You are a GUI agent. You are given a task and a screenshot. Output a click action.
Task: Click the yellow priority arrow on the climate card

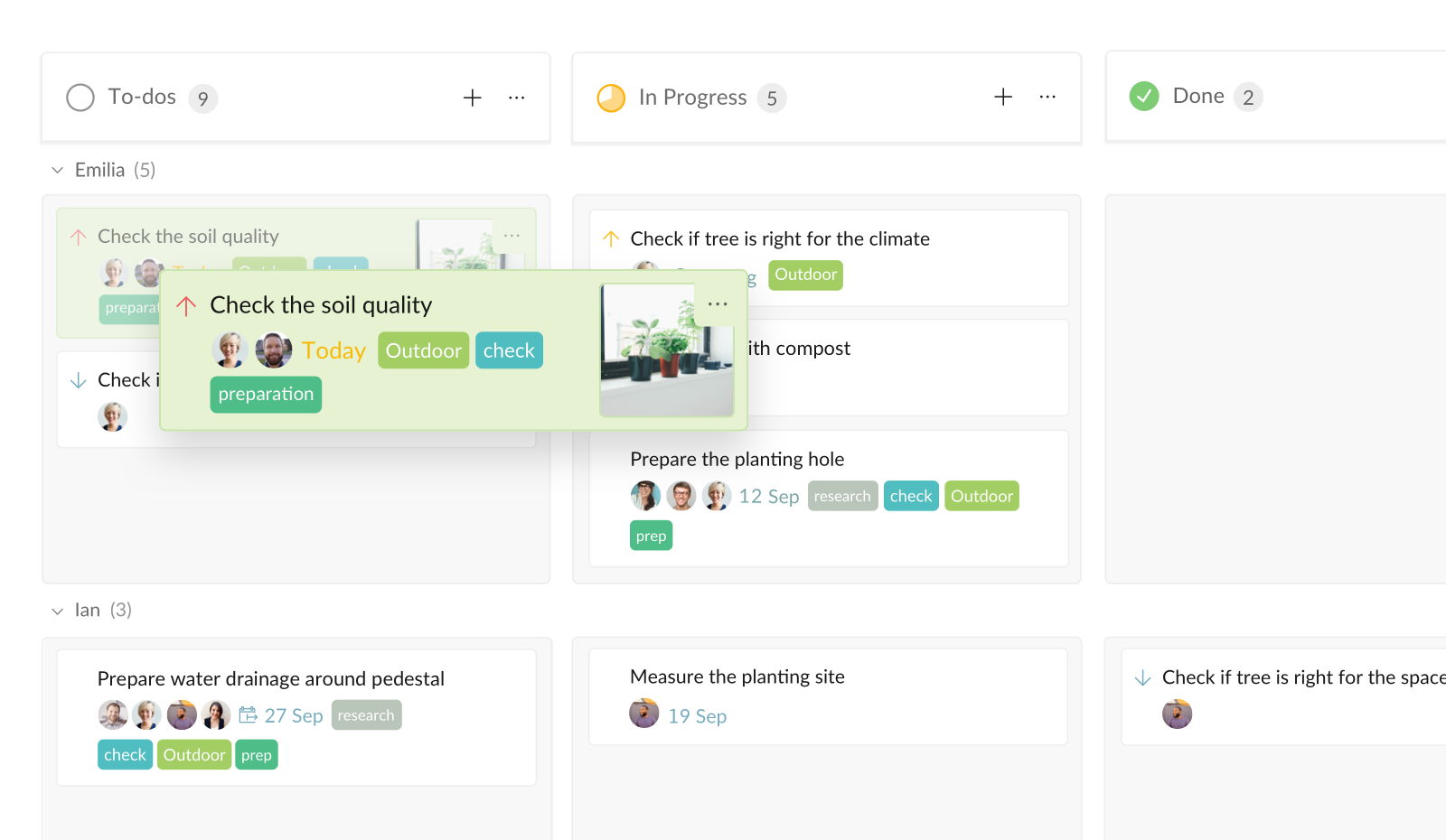tap(611, 238)
